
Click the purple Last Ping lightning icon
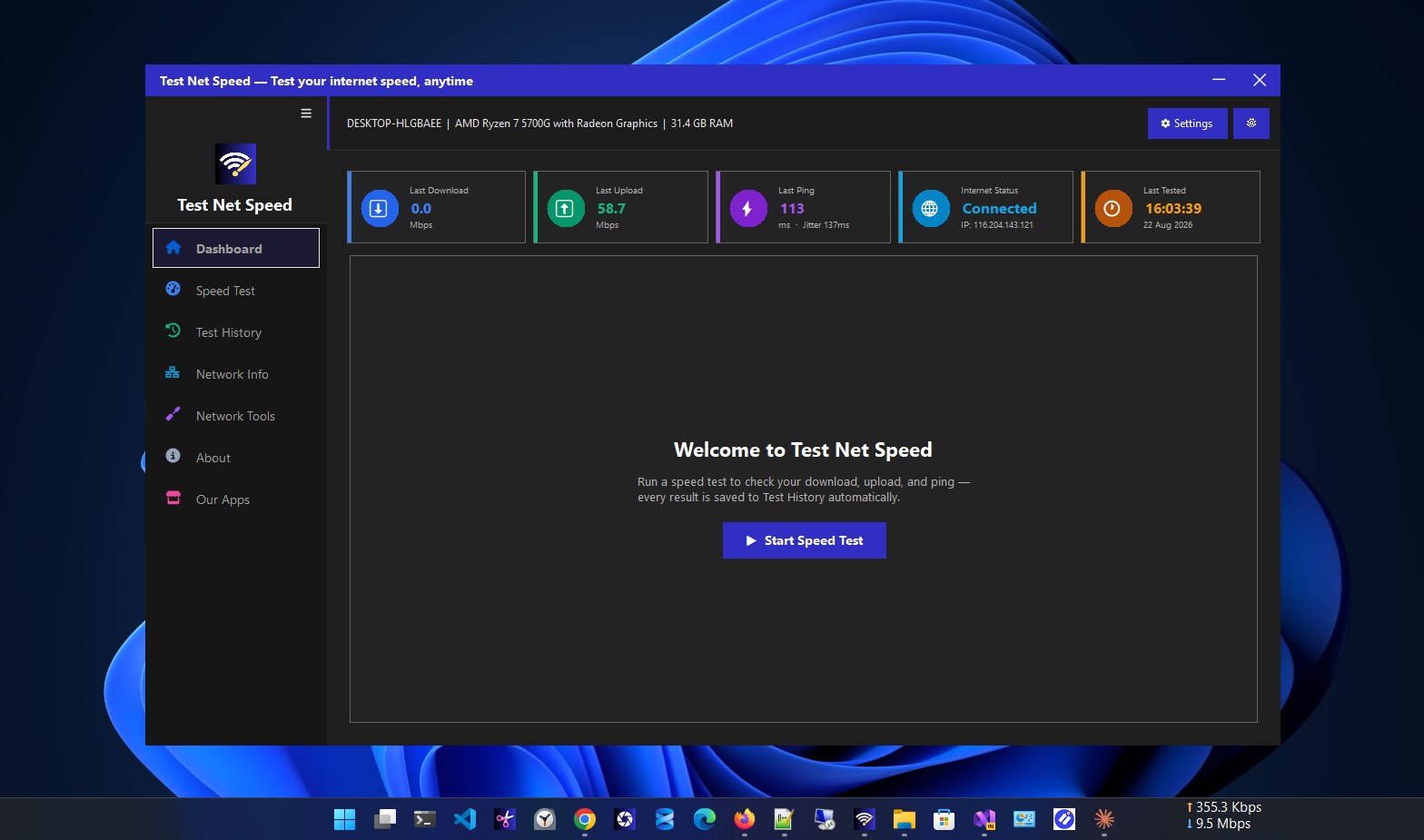click(x=748, y=208)
